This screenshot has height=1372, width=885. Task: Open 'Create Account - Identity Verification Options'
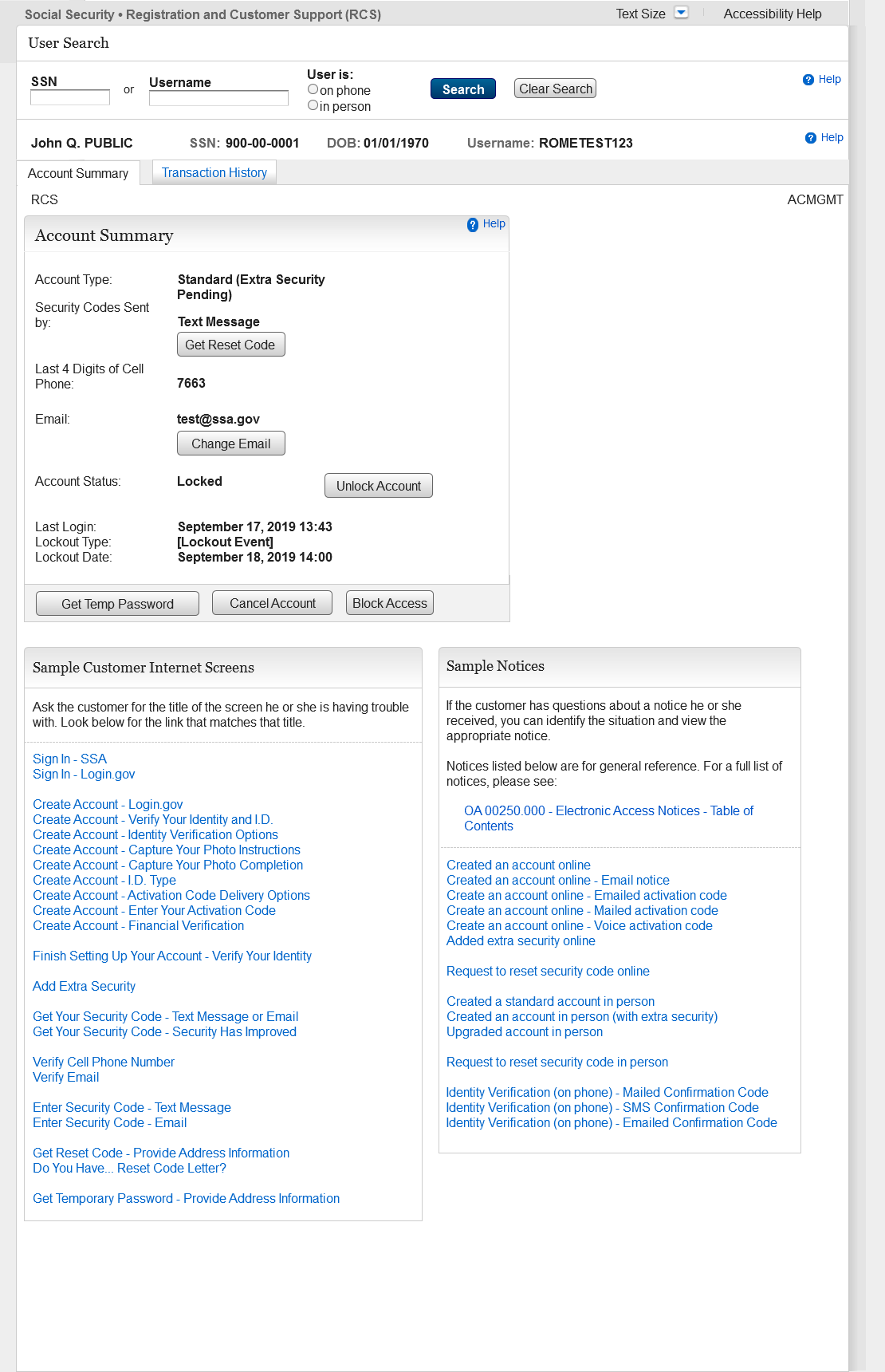(155, 834)
